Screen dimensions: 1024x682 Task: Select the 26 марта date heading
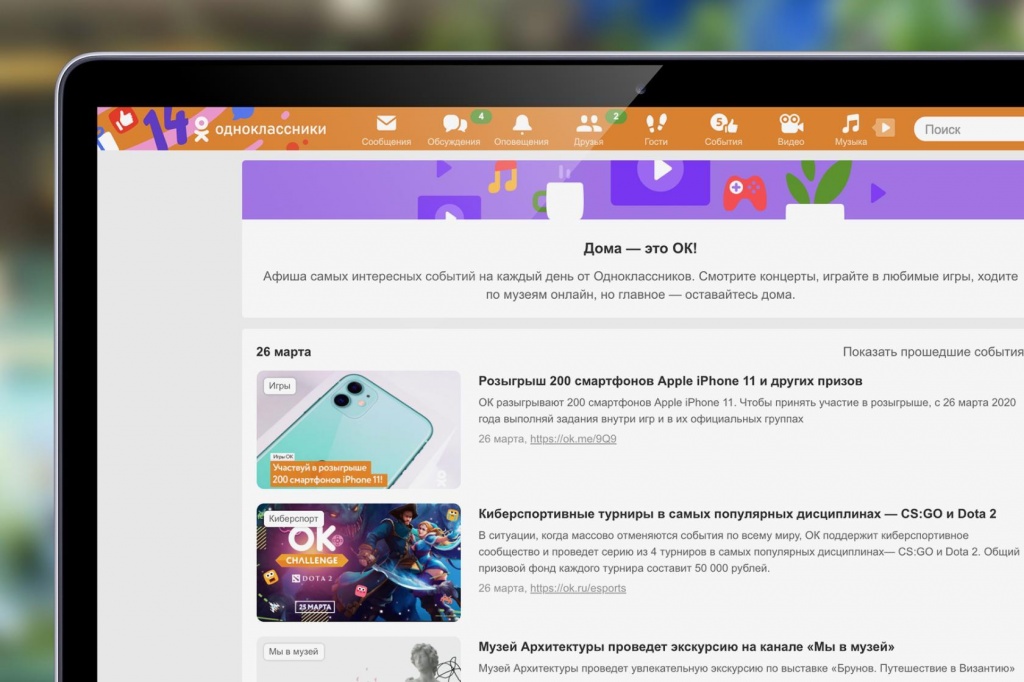point(283,351)
